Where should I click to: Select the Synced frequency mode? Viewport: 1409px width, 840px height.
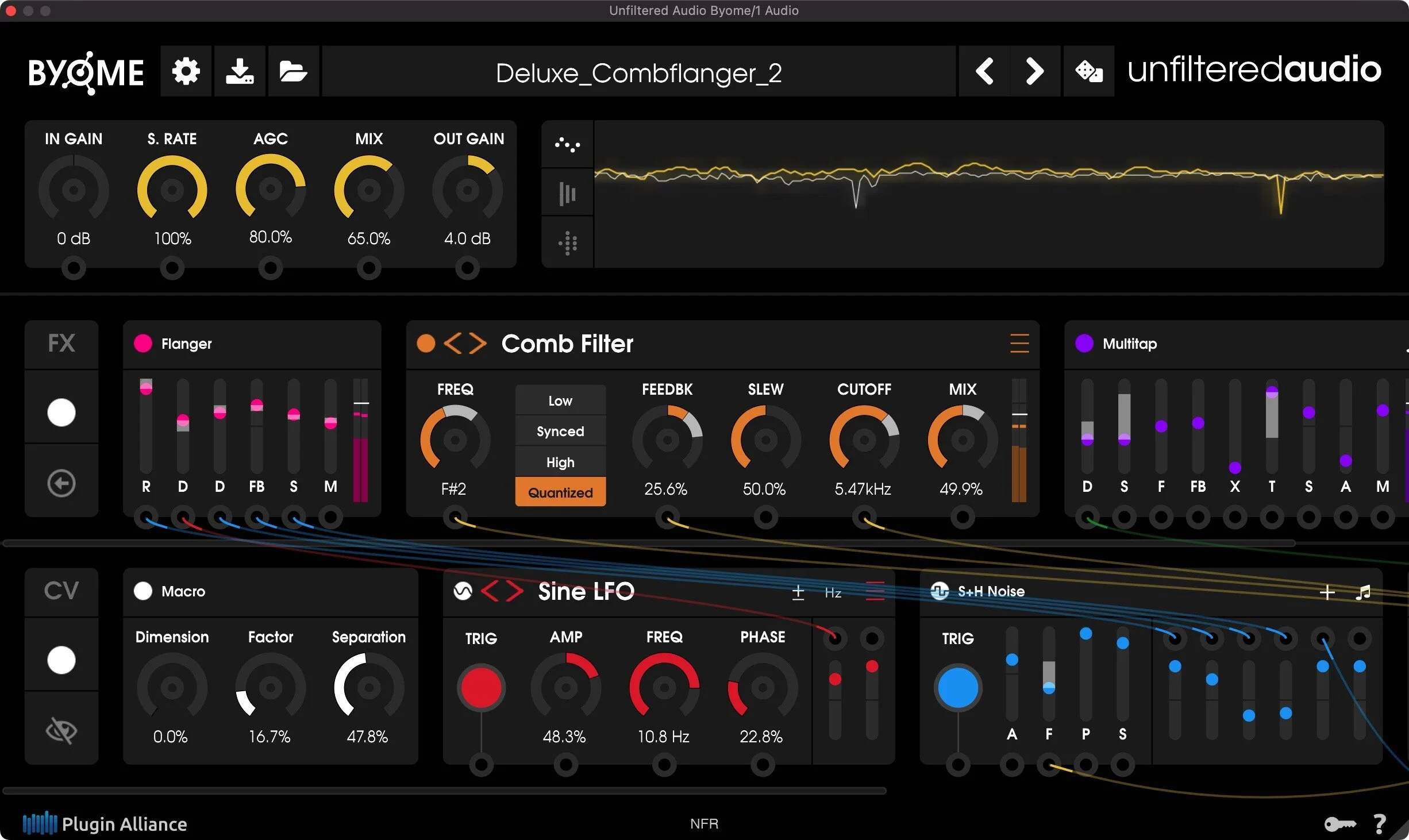click(560, 431)
